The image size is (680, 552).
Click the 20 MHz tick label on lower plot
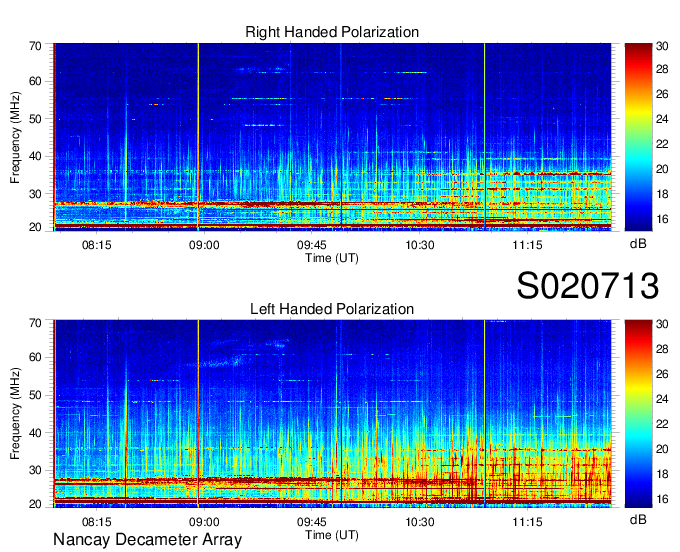click(x=36, y=504)
